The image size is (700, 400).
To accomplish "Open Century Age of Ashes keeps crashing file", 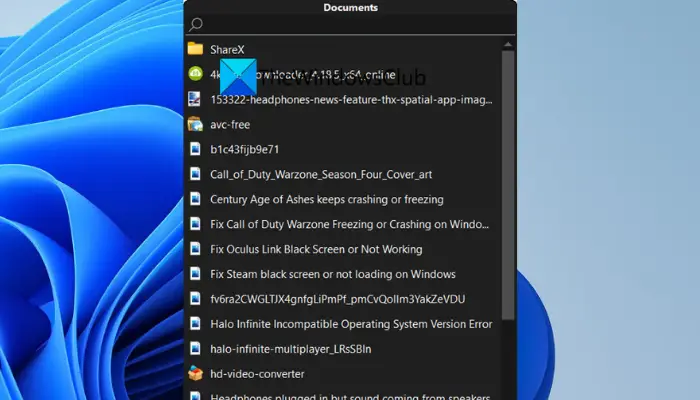I will (x=327, y=200).
